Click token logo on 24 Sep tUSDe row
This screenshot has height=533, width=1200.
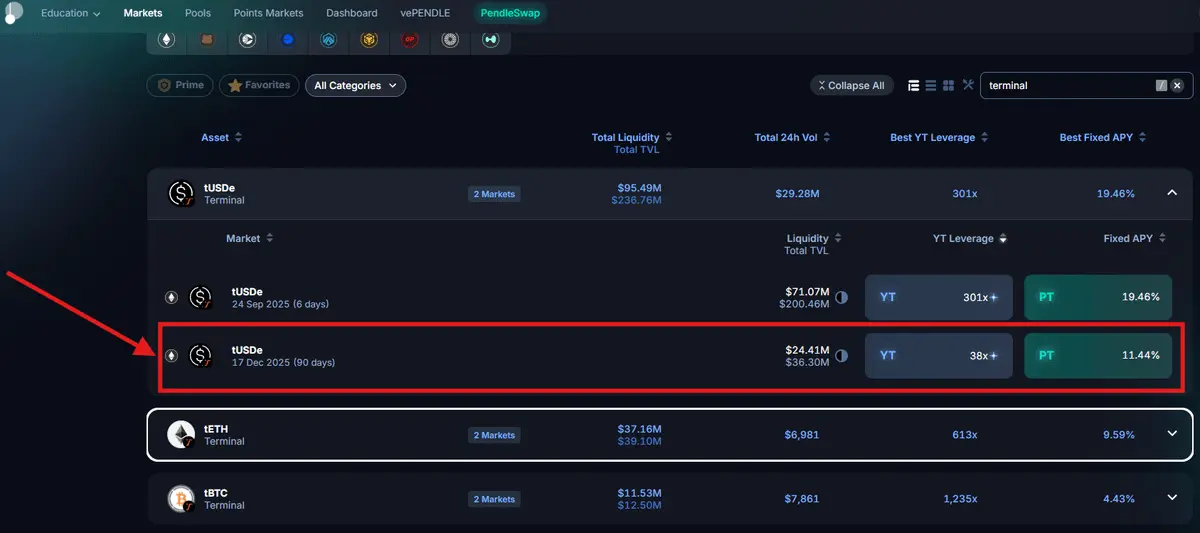(201, 297)
